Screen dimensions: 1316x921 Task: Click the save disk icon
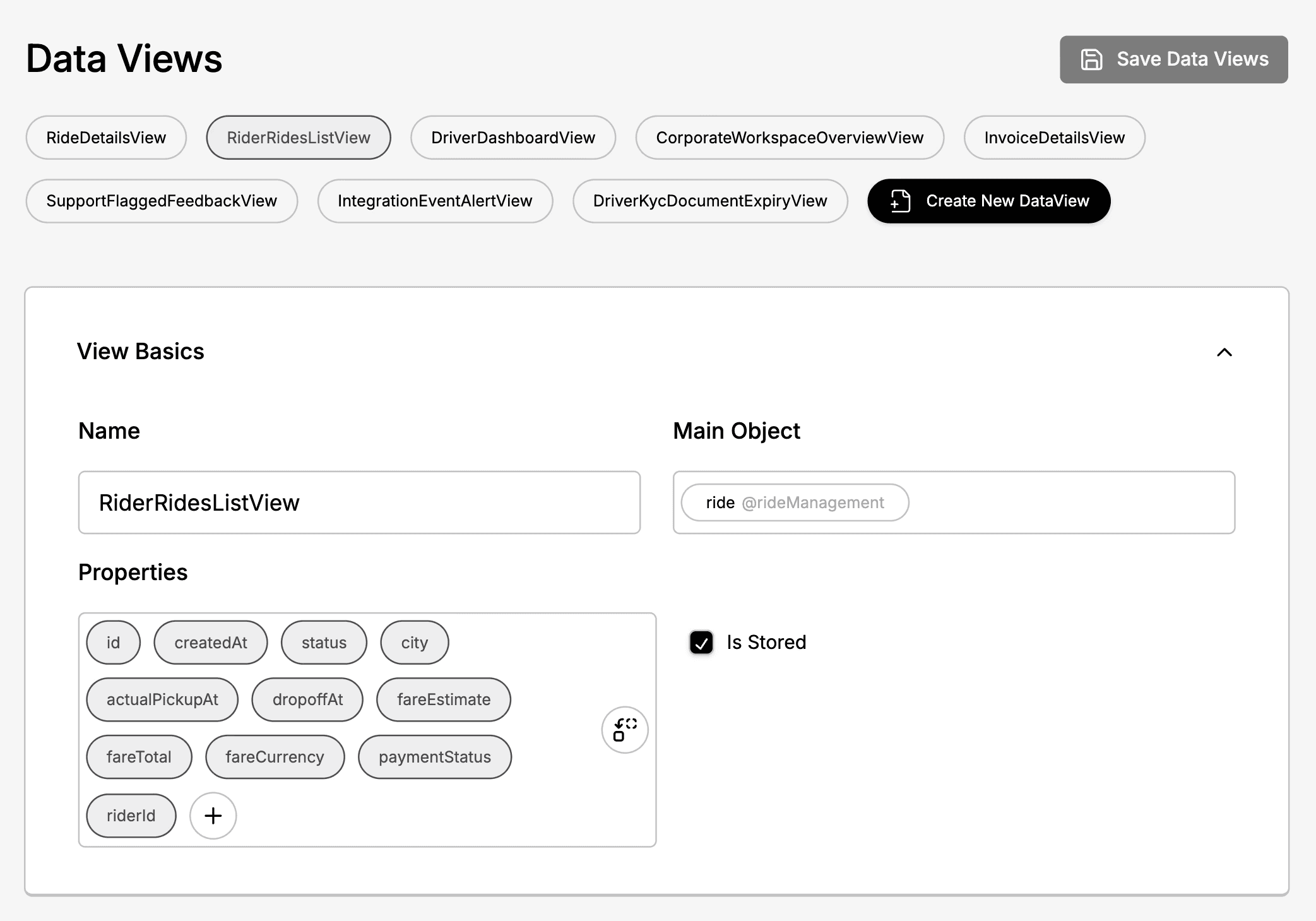[1091, 59]
